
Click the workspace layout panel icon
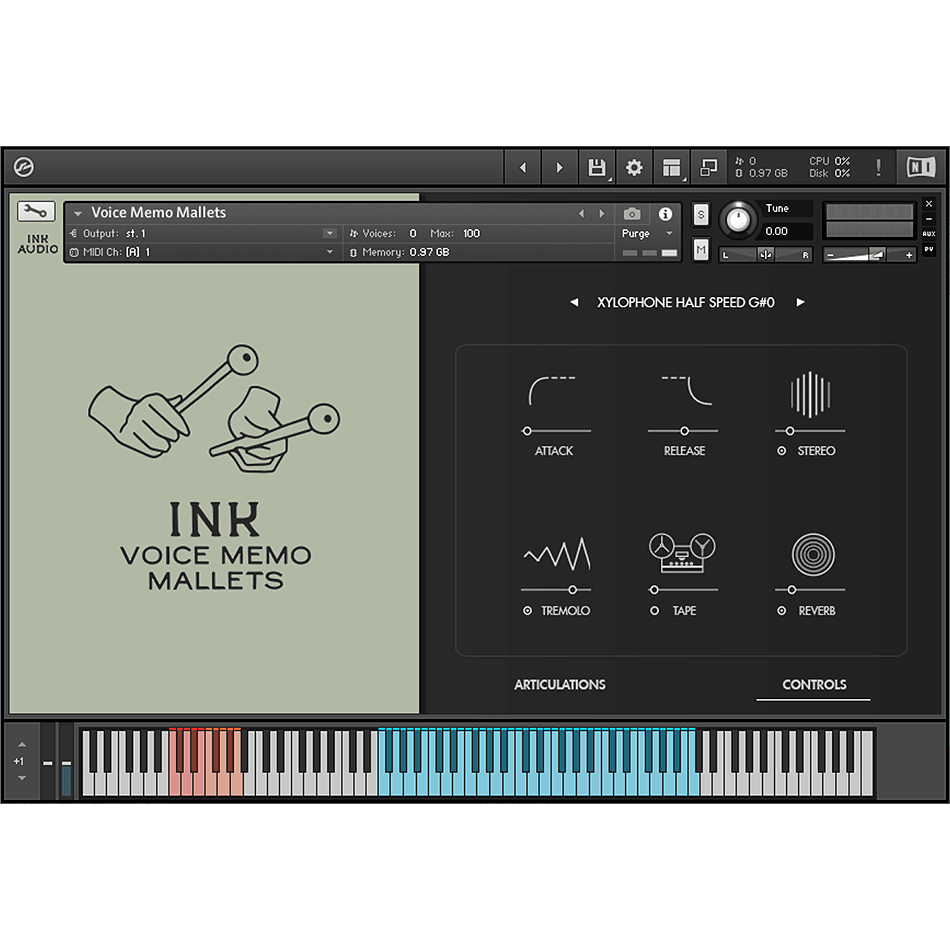(x=671, y=168)
